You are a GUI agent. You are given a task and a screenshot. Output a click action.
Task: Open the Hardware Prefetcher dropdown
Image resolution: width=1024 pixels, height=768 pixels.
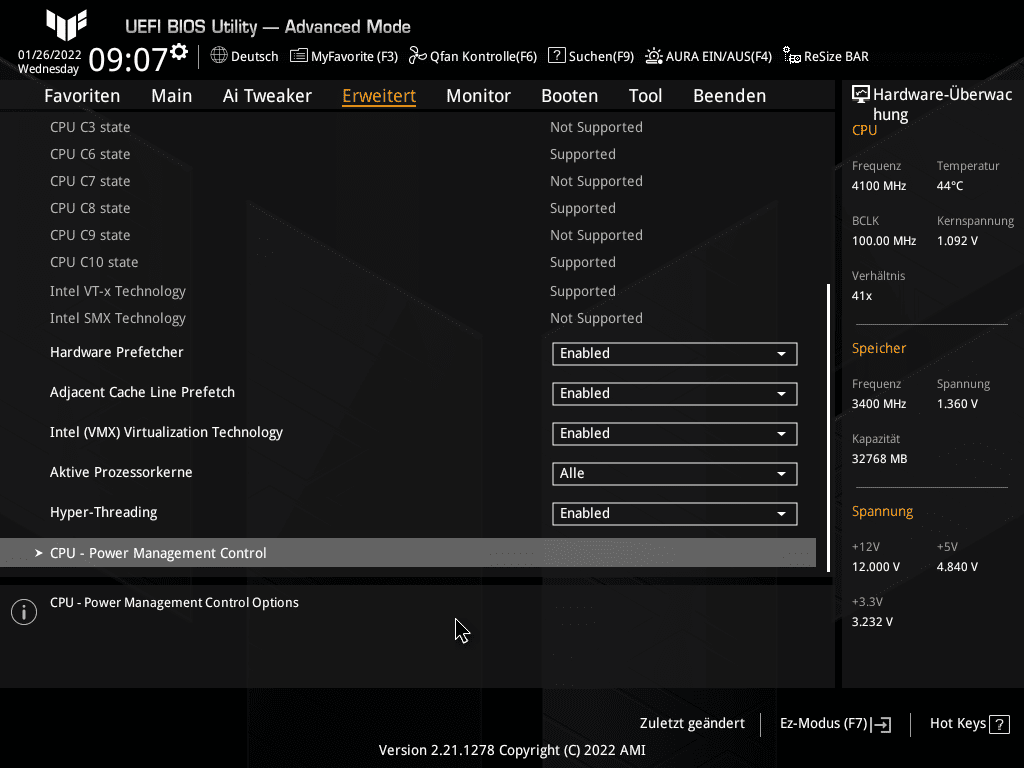tap(675, 353)
